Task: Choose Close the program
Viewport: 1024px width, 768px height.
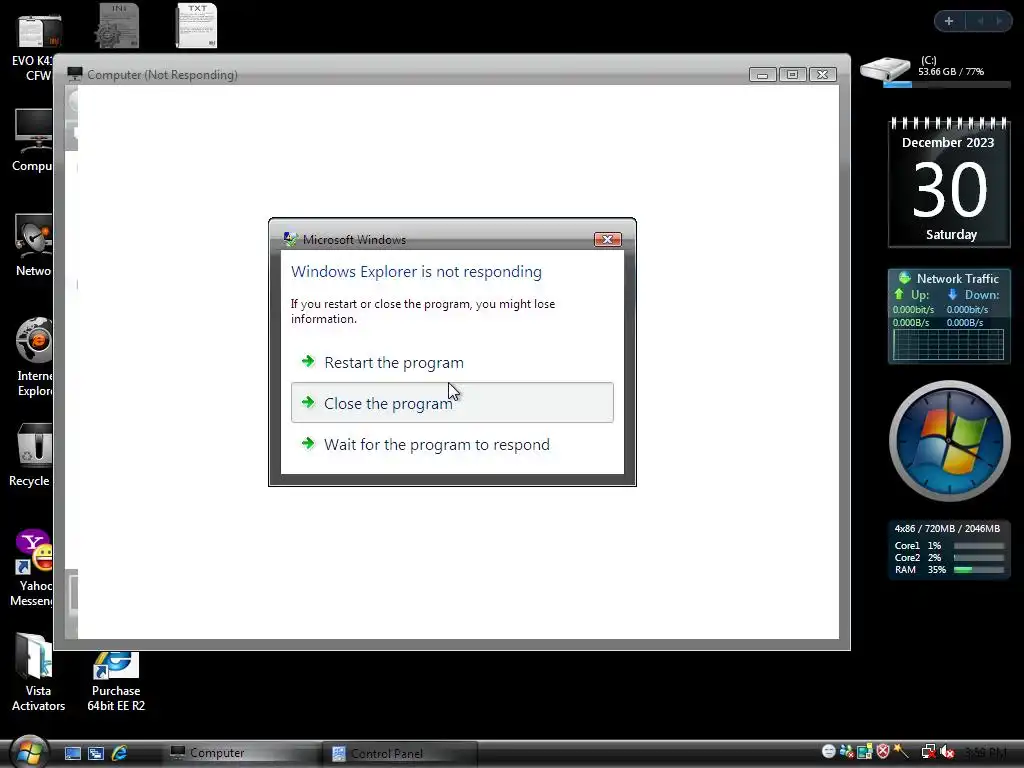Action: coord(452,403)
